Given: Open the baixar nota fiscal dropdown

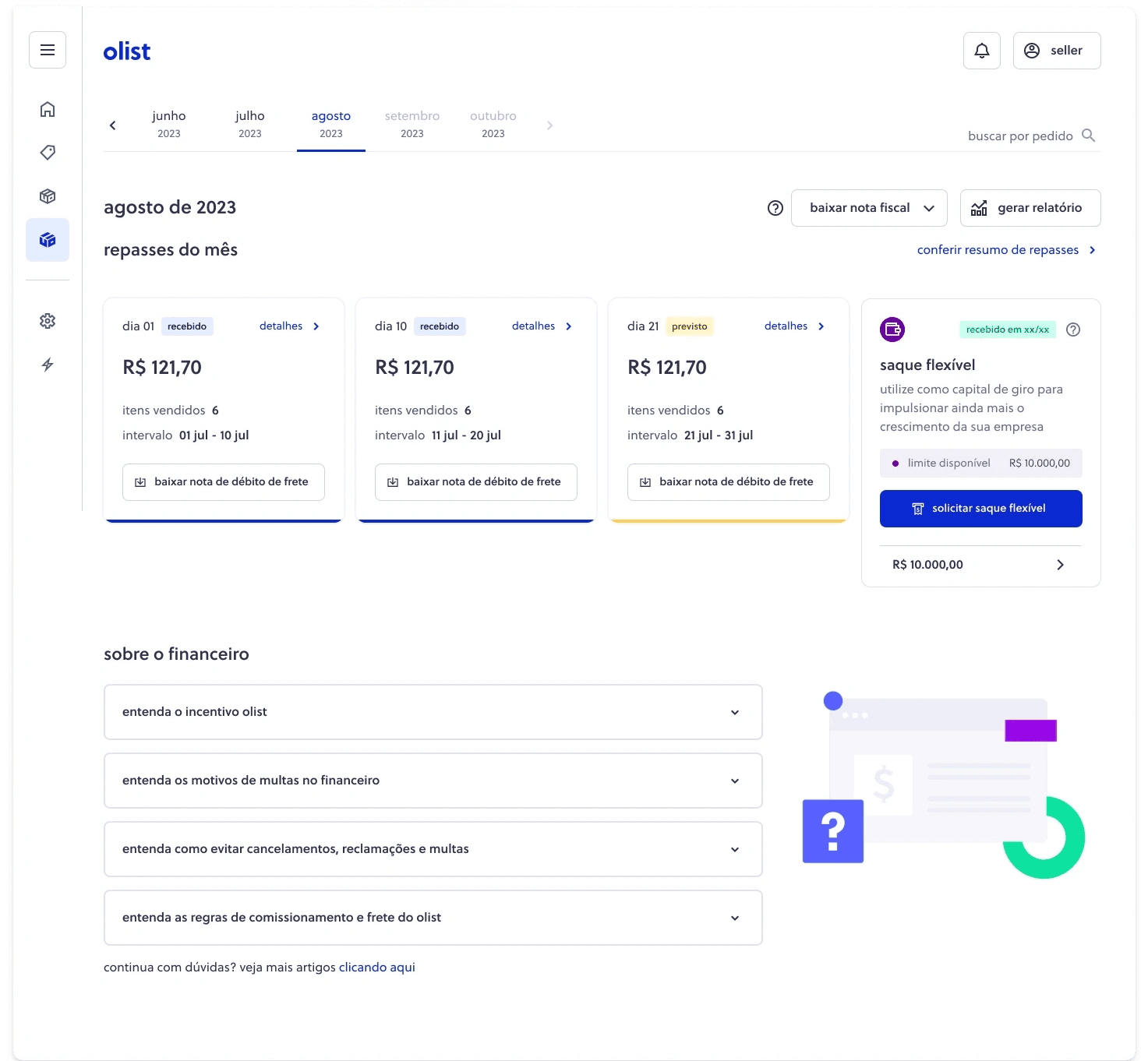Looking at the screenshot, I should pos(869,208).
